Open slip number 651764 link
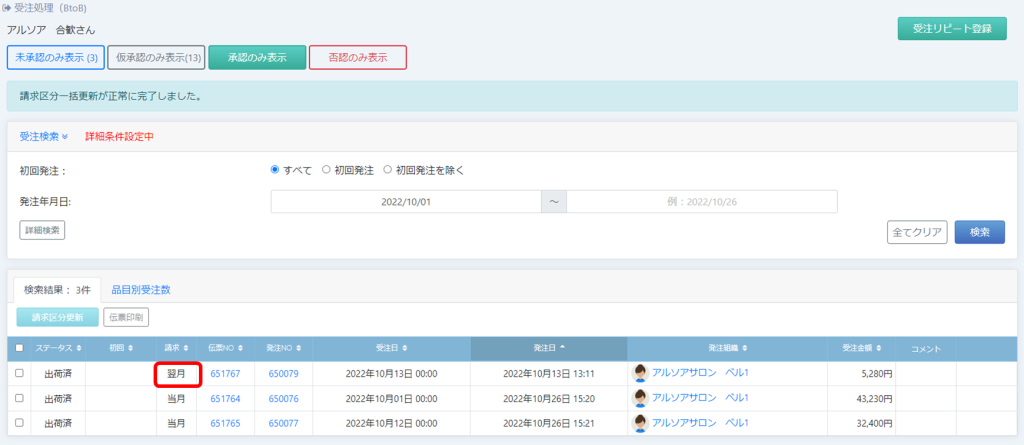Image resolution: width=1024 pixels, height=445 pixels. click(x=225, y=398)
